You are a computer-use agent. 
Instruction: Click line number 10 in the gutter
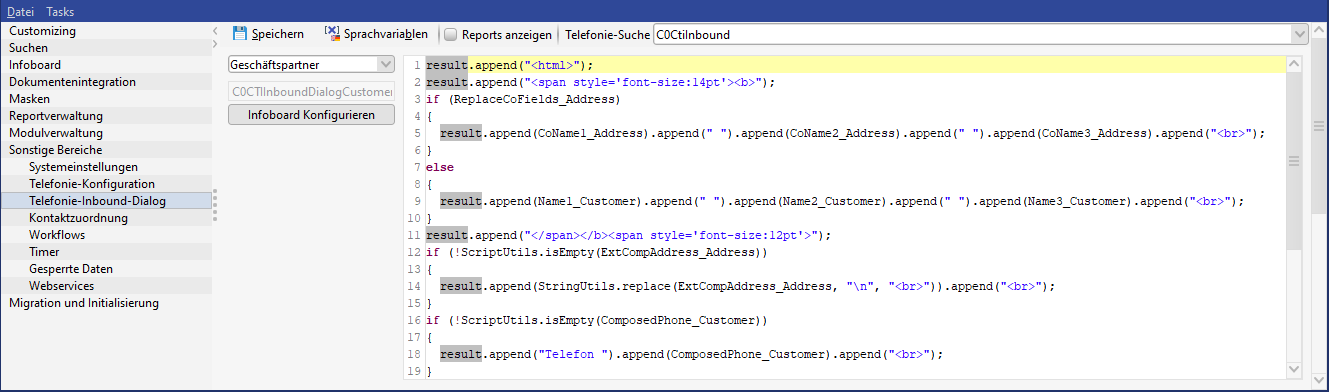[x=414, y=218]
